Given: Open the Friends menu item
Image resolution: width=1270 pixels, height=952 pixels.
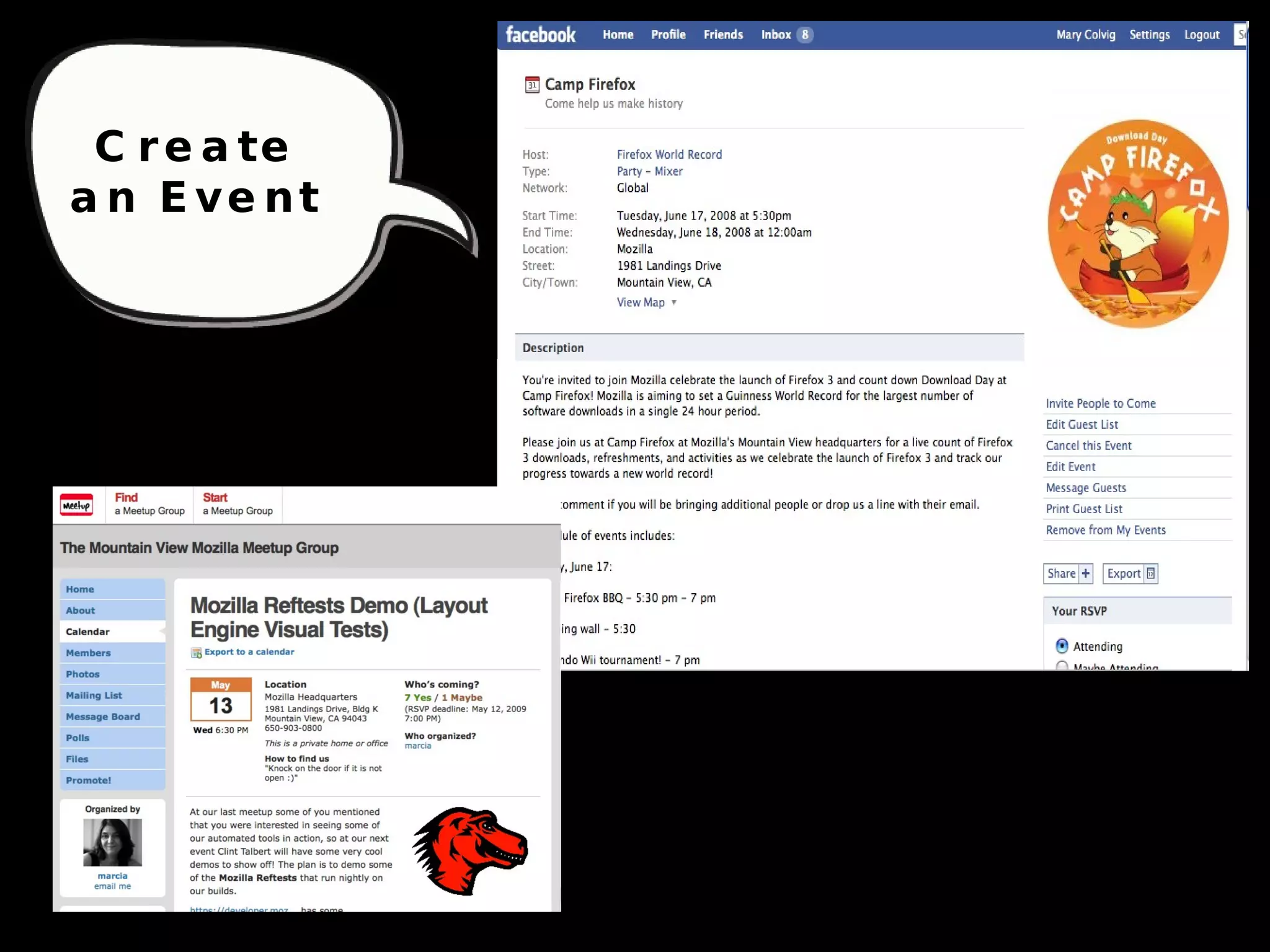Looking at the screenshot, I should [723, 35].
